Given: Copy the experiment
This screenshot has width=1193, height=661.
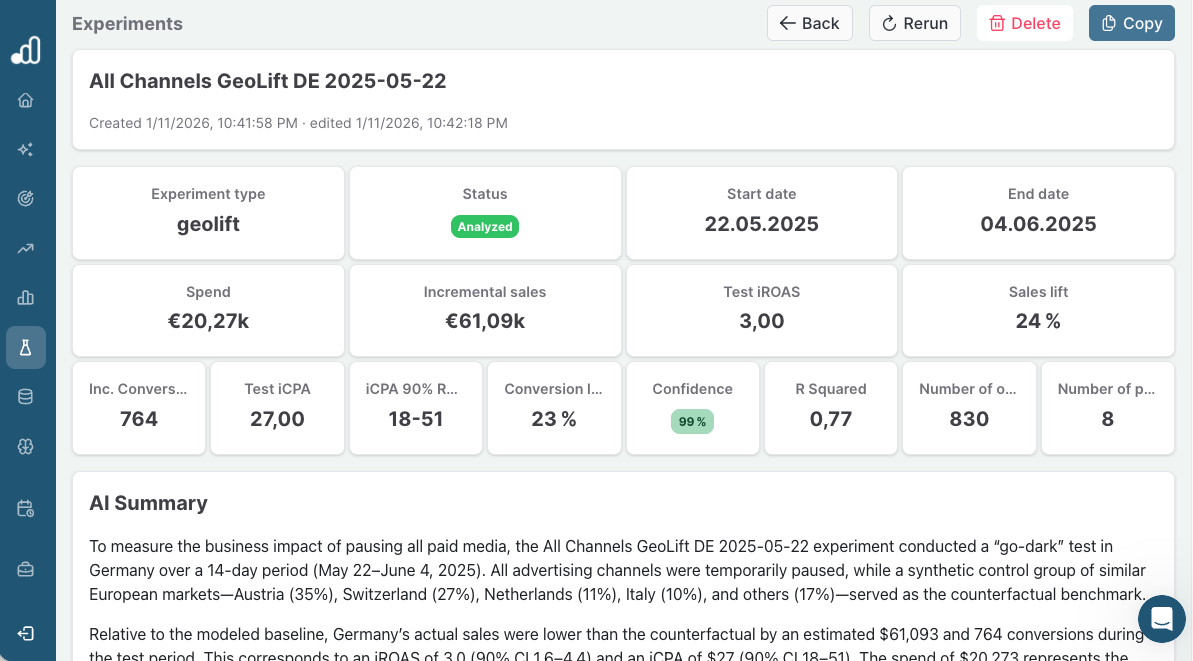Looking at the screenshot, I should click(1131, 23).
